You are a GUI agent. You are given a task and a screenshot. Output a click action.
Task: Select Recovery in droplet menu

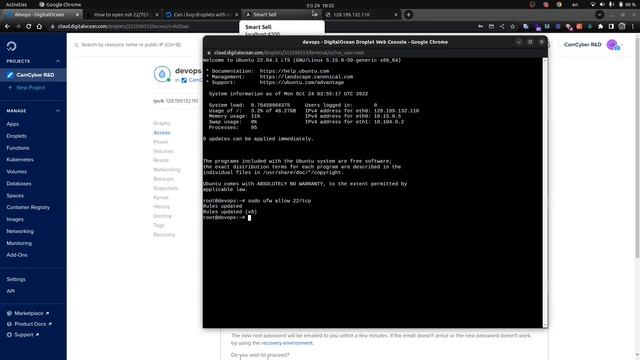(164, 235)
